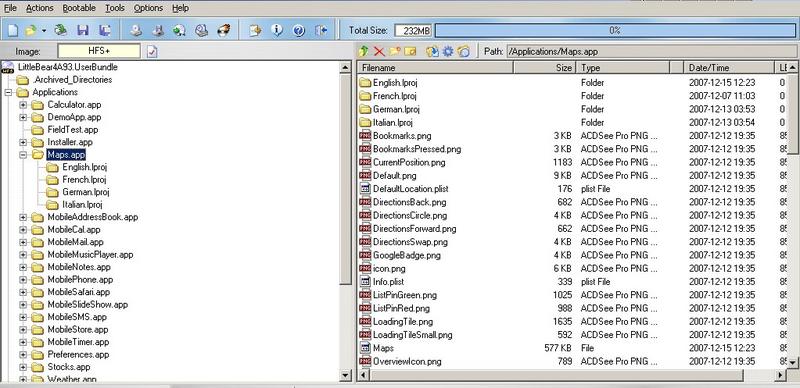
Task: Sort file list by Type column
Action: click(622, 68)
